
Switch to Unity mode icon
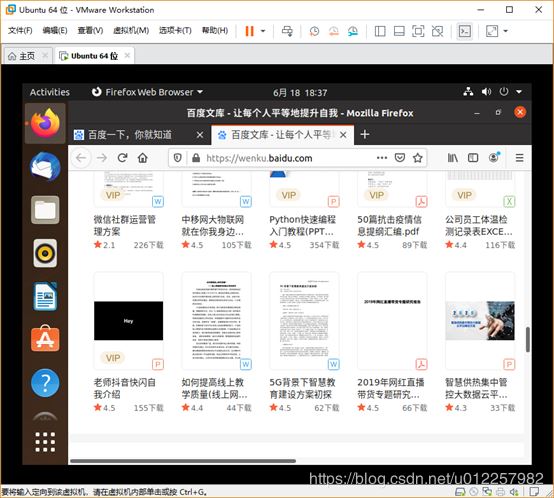click(437, 31)
